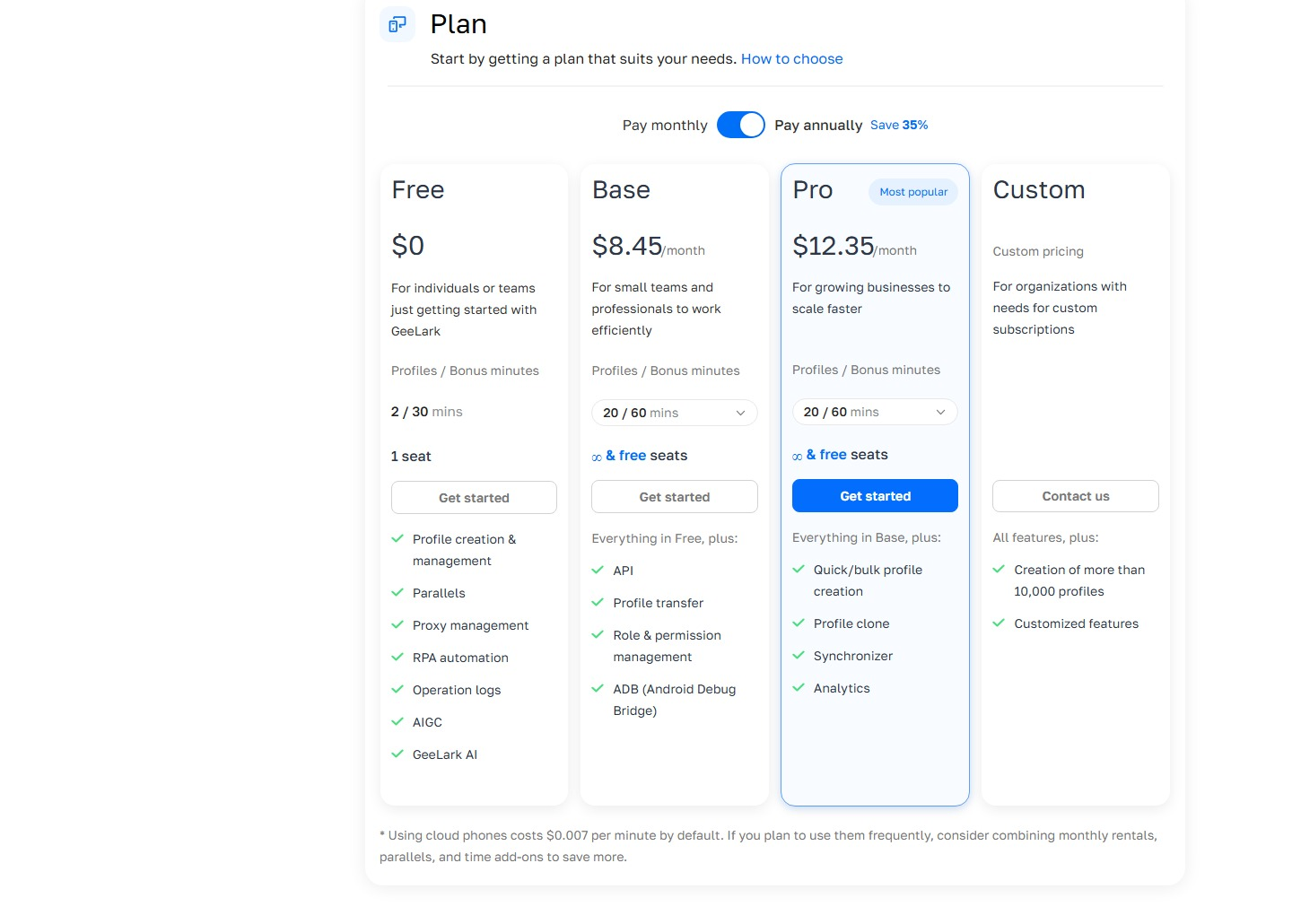Open the Pro plan profiles dropdown
Image resolution: width=1292 pixels, height=924 pixels.
click(x=875, y=412)
